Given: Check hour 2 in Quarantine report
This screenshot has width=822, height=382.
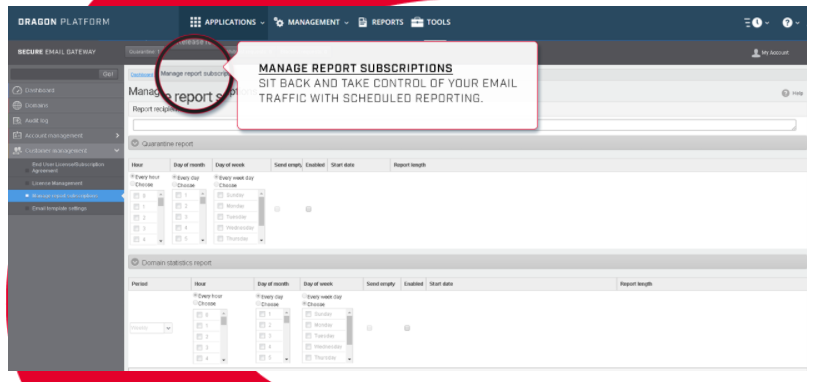Looking at the screenshot, I should [137, 217].
